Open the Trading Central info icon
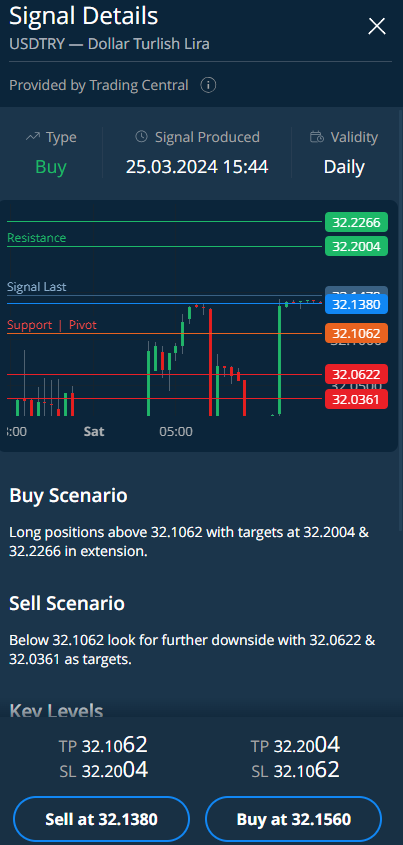The width and height of the screenshot is (403, 845). tap(209, 85)
